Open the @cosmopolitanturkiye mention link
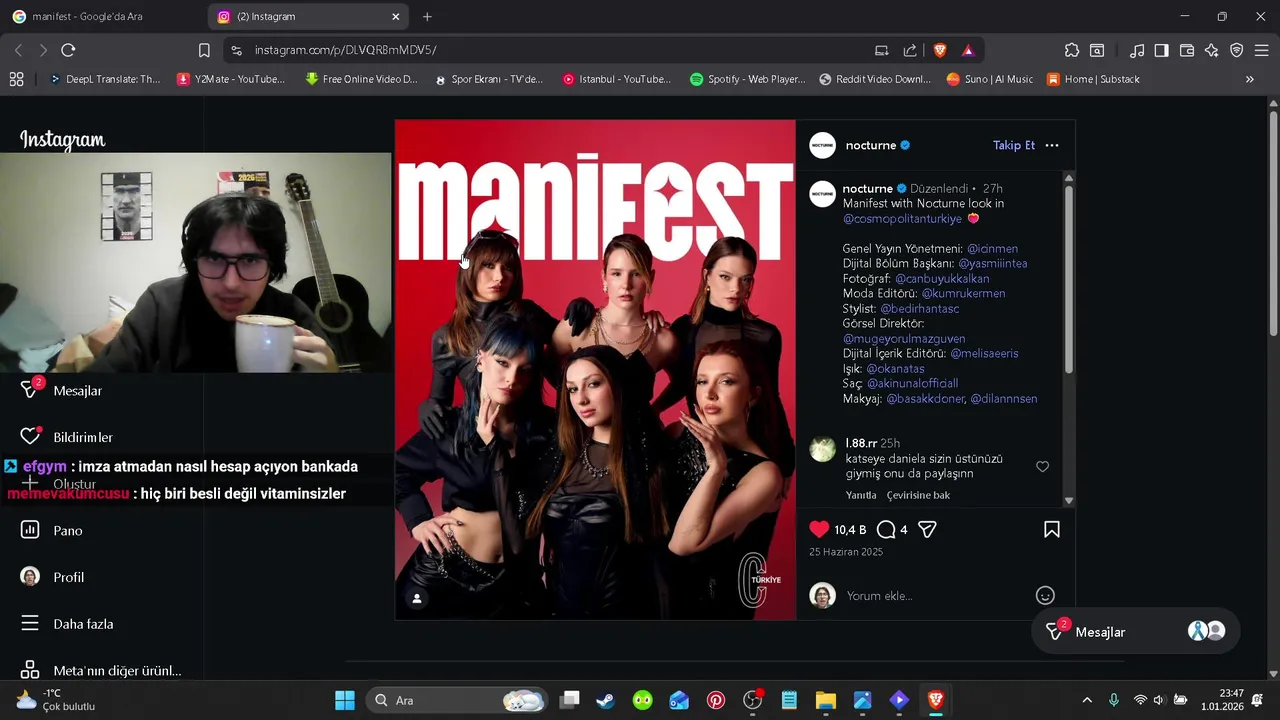The width and height of the screenshot is (1280, 720). click(x=902, y=218)
